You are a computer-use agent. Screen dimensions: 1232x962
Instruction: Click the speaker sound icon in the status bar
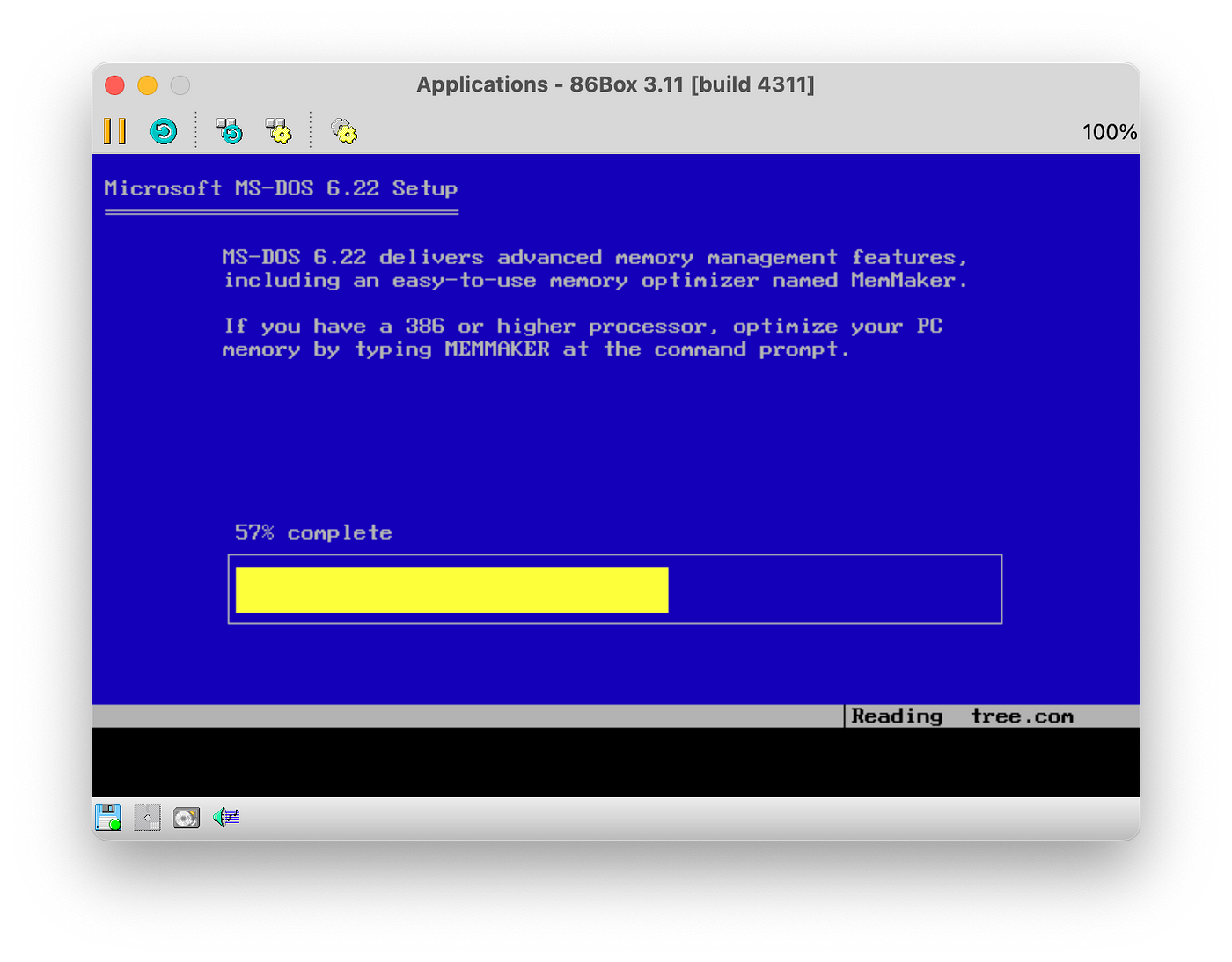point(226,818)
